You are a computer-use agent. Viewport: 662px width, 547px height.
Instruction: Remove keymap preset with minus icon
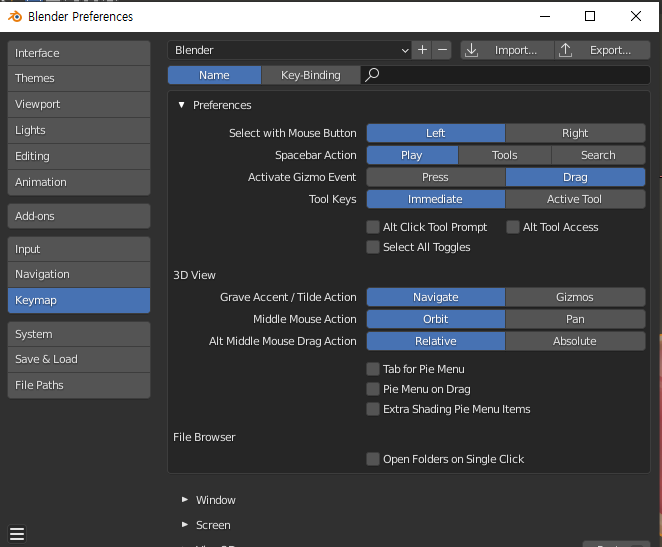tap(442, 50)
